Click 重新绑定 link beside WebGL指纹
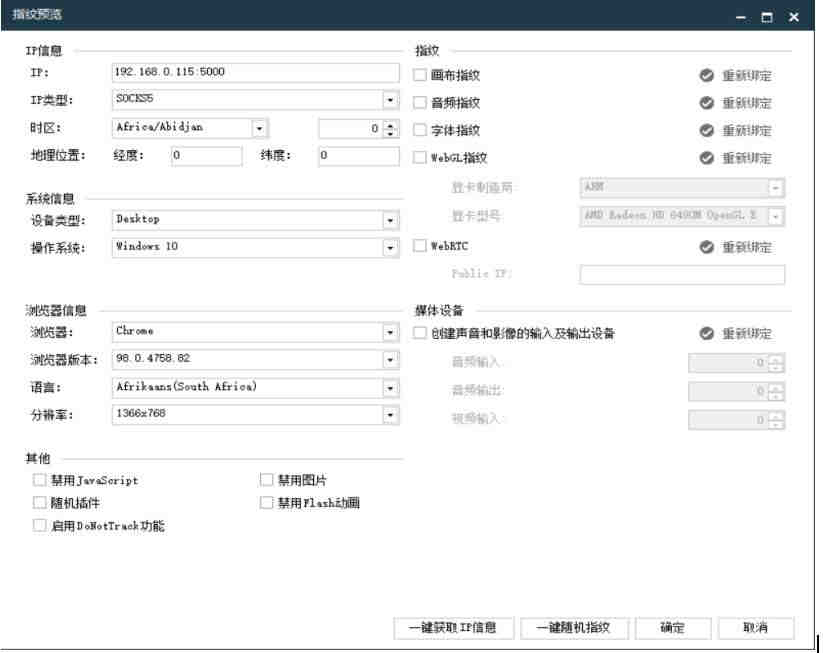This screenshot has width=823, height=653. coord(746,157)
